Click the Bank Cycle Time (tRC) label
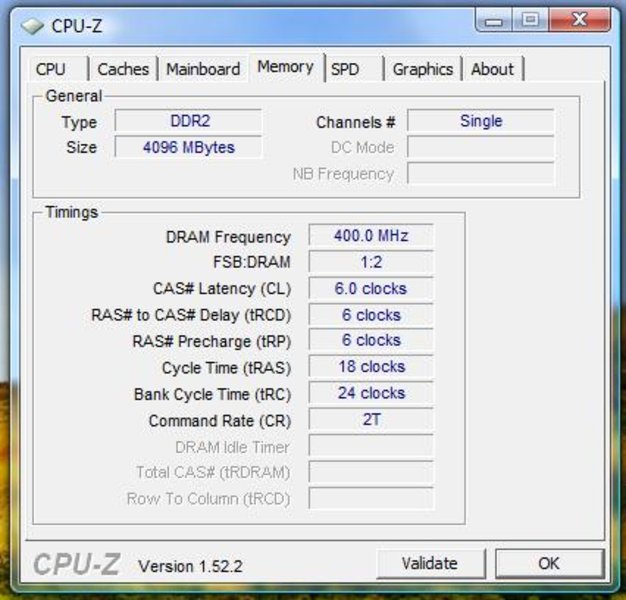This screenshot has width=626, height=600. click(212, 394)
